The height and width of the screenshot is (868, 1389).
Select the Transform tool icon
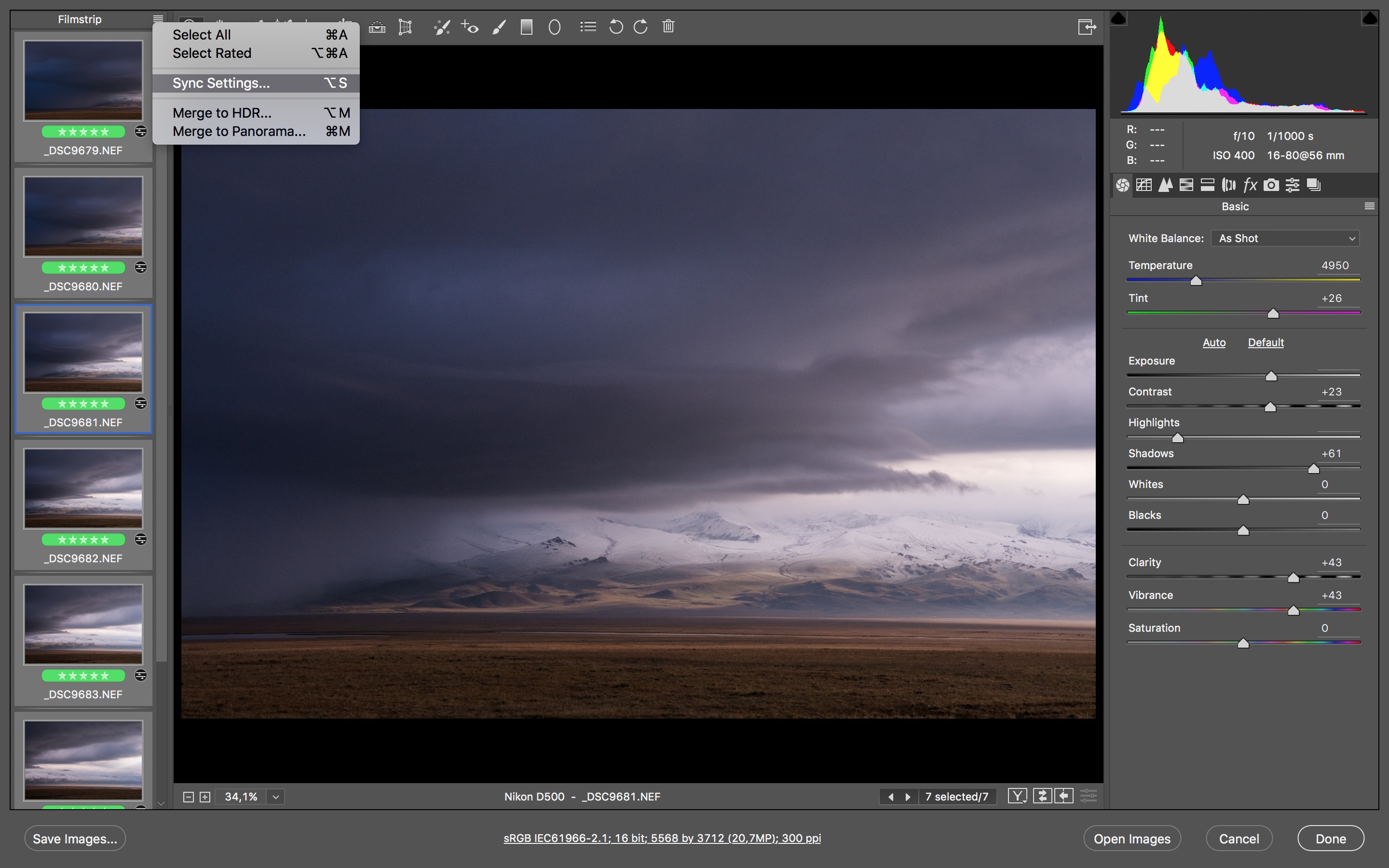coord(405,27)
